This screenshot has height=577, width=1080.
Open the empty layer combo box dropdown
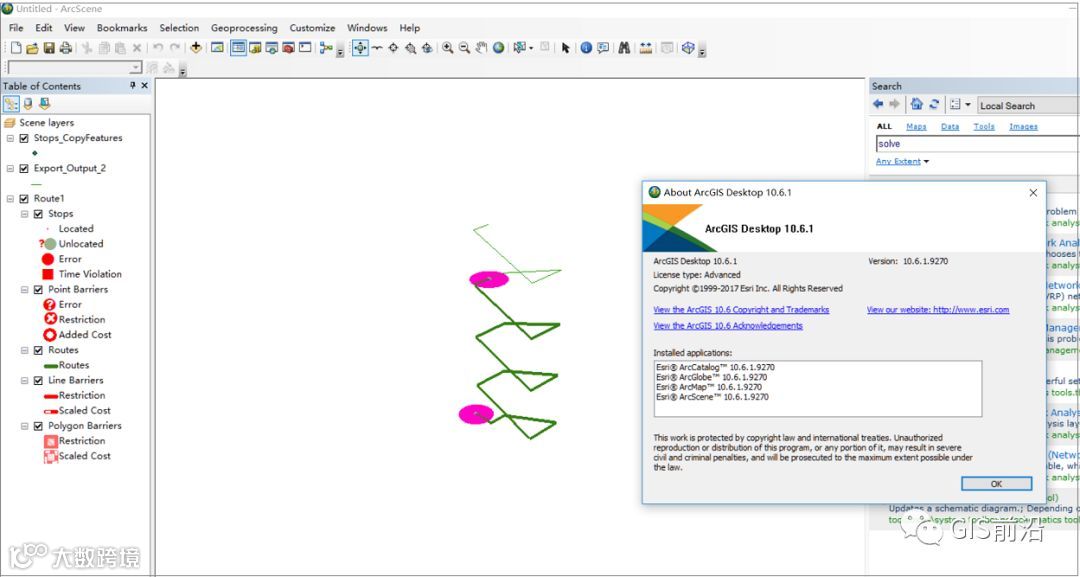tap(136, 67)
